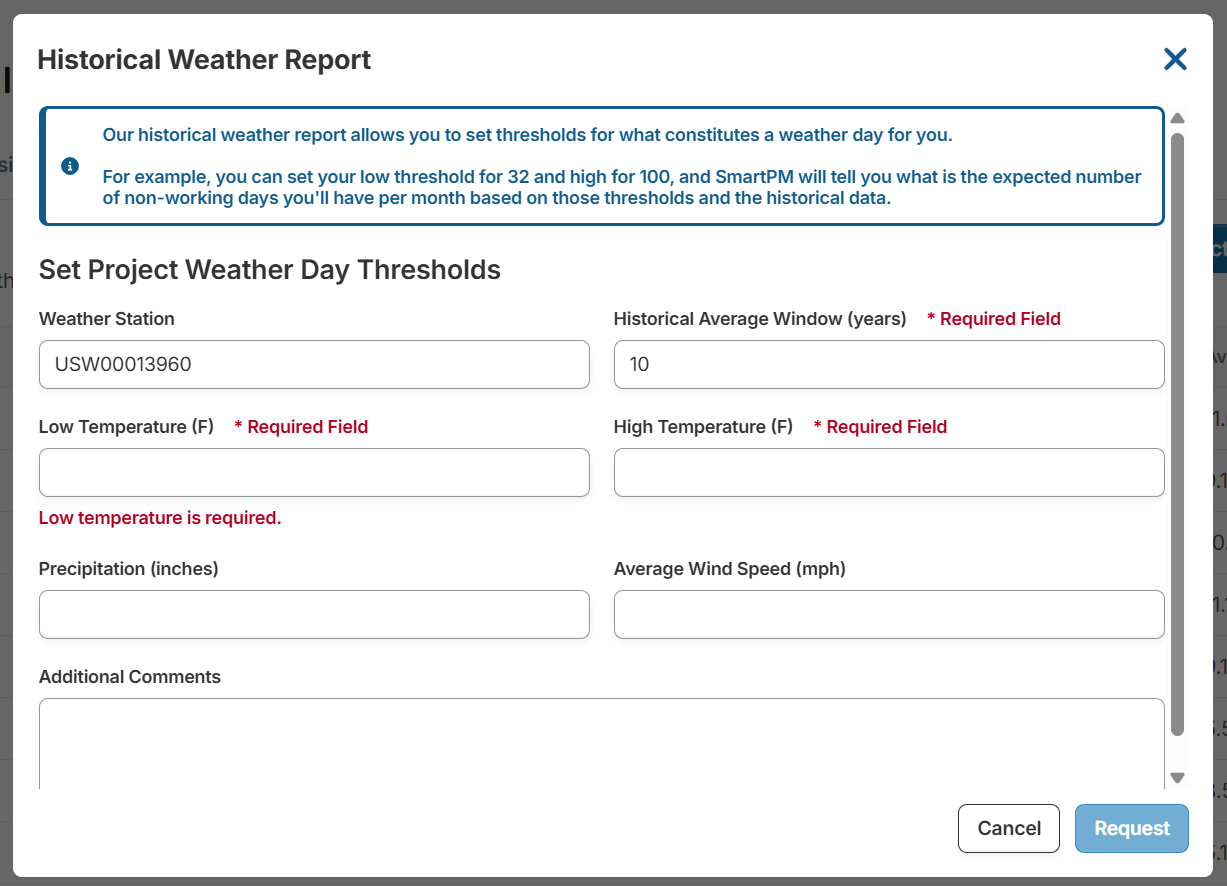The height and width of the screenshot is (886, 1227).
Task: Click the info icon in the banner
Action: (x=70, y=166)
